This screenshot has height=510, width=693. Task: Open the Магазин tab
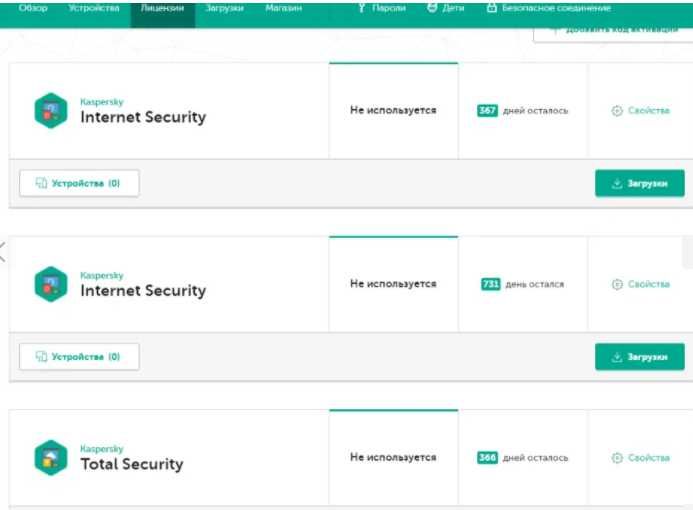click(284, 8)
